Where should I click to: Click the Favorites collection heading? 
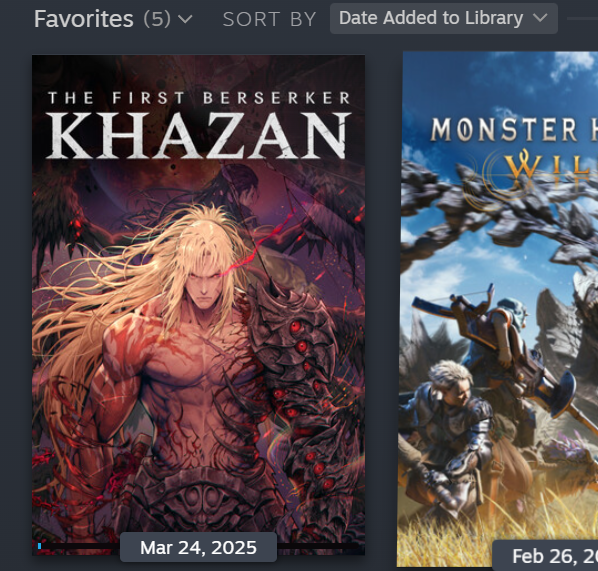coord(84,19)
